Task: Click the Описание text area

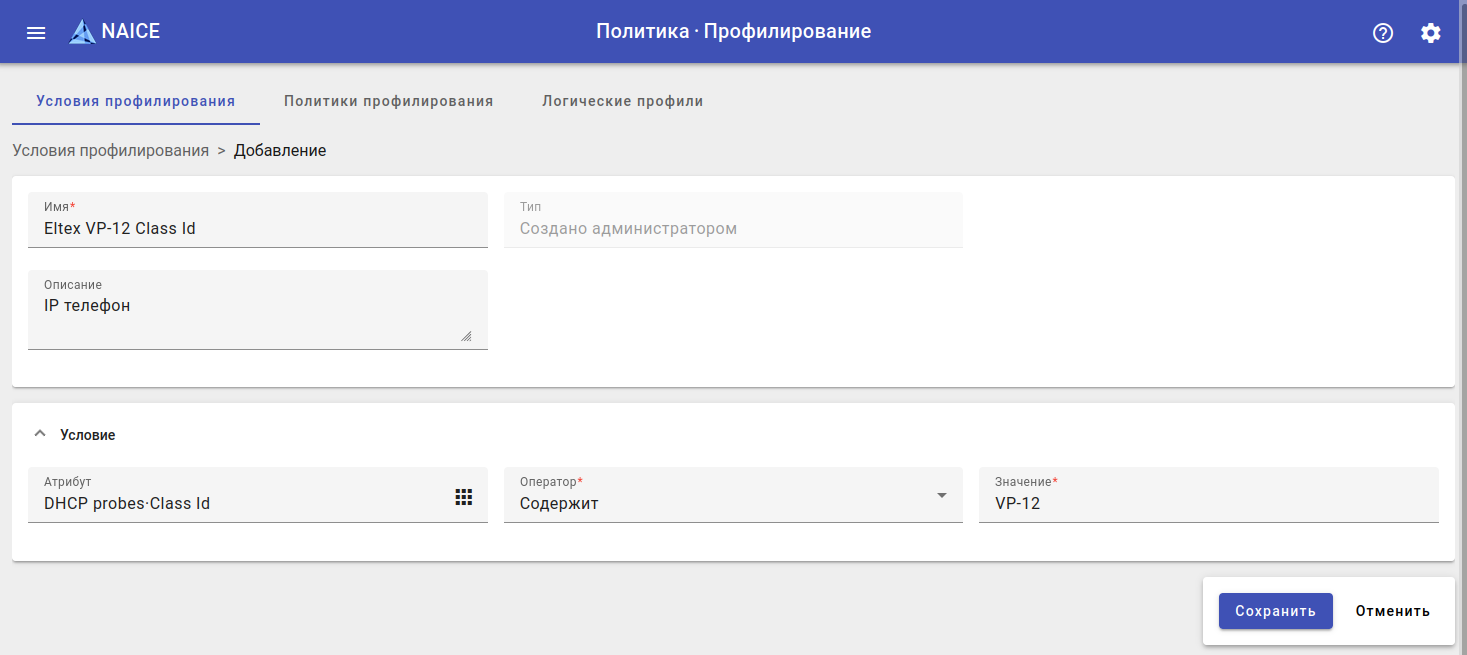Action: [x=250, y=315]
